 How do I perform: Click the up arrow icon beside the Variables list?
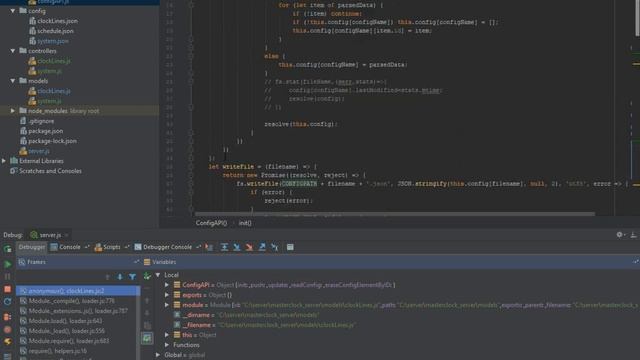(x=147, y=301)
